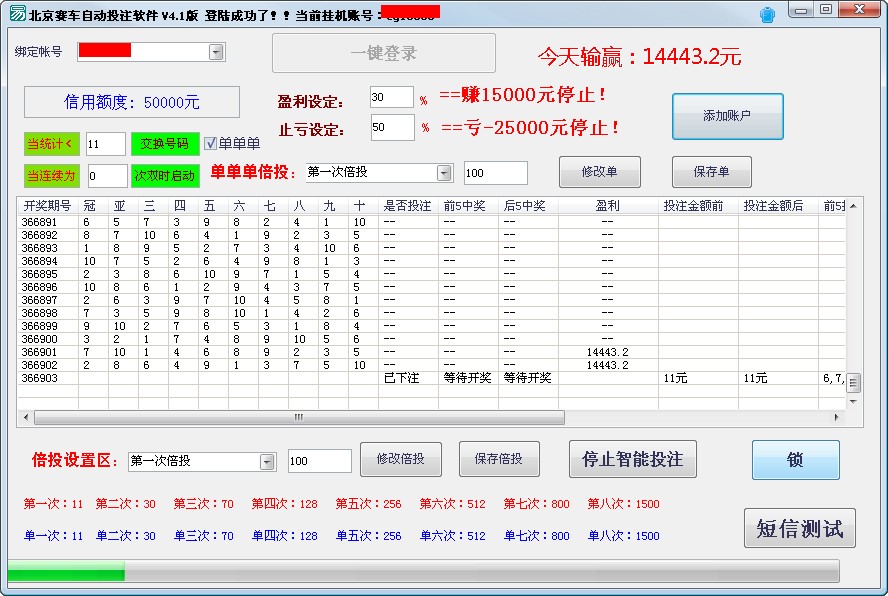Click the table's scroll-up arrow
This screenshot has width=888, height=596.
tap(853, 205)
